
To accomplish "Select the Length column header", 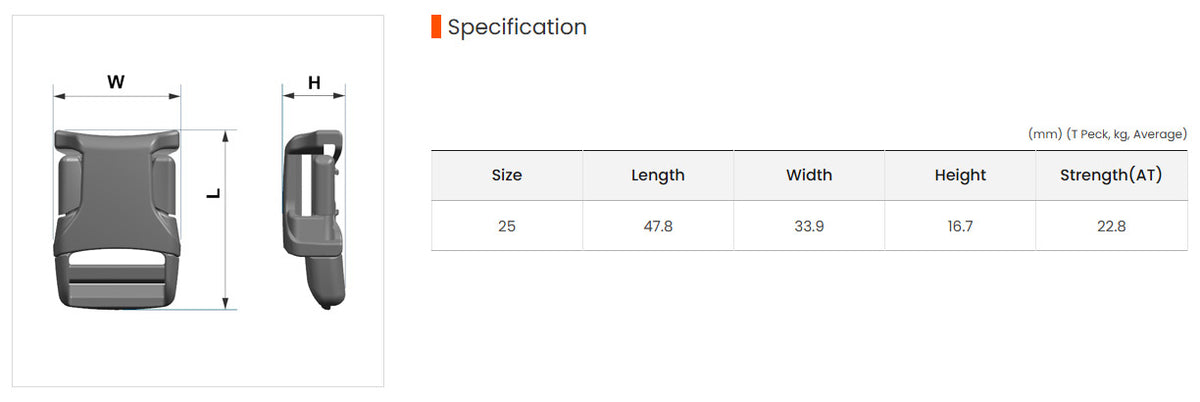I will pyautogui.click(x=658, y=175).
